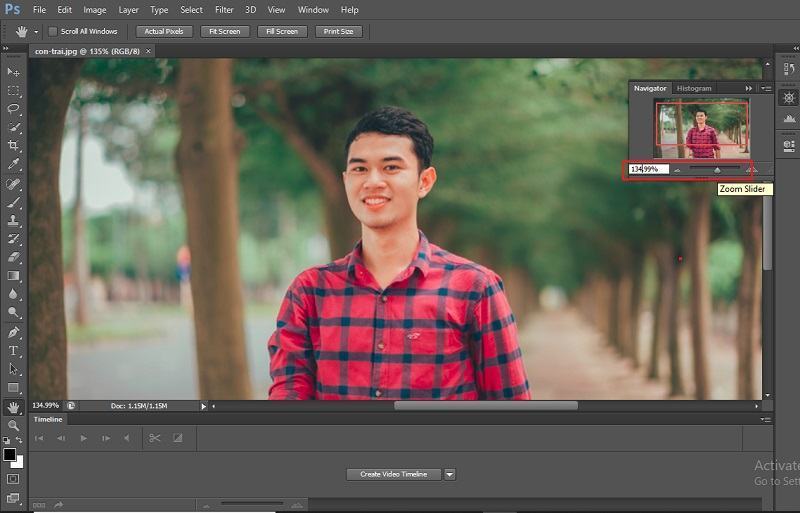Screen dimensions: 800x513
Task: Click the Navigator zoom slider handle
Action: click(717, 170)
